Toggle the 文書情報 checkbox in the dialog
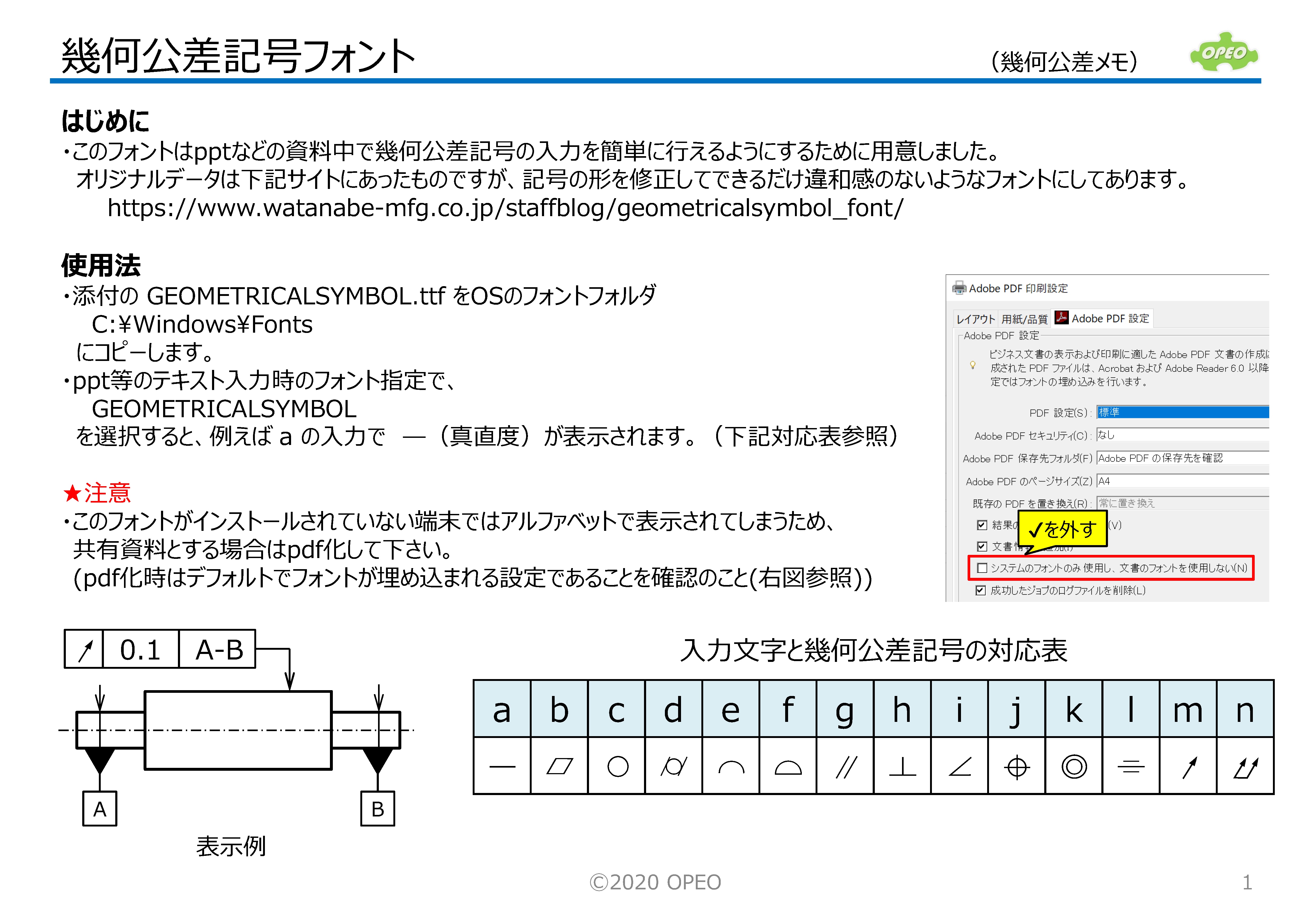 [982, 547]
